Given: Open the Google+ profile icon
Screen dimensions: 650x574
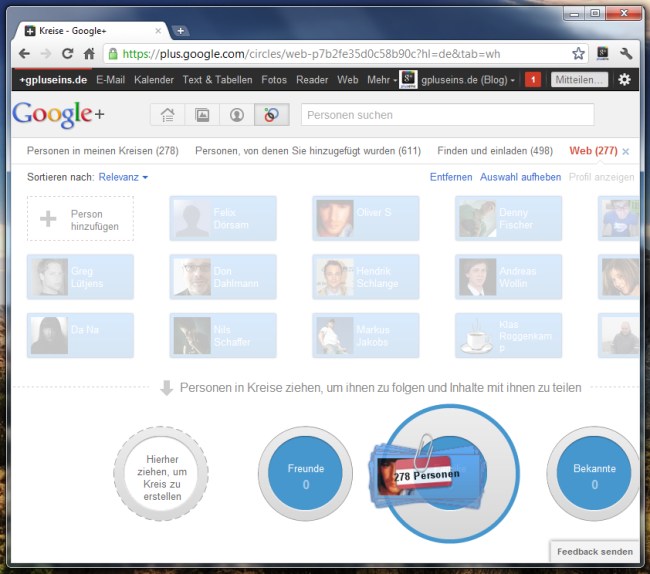Looking at the screenshot, I should (237, 115).
